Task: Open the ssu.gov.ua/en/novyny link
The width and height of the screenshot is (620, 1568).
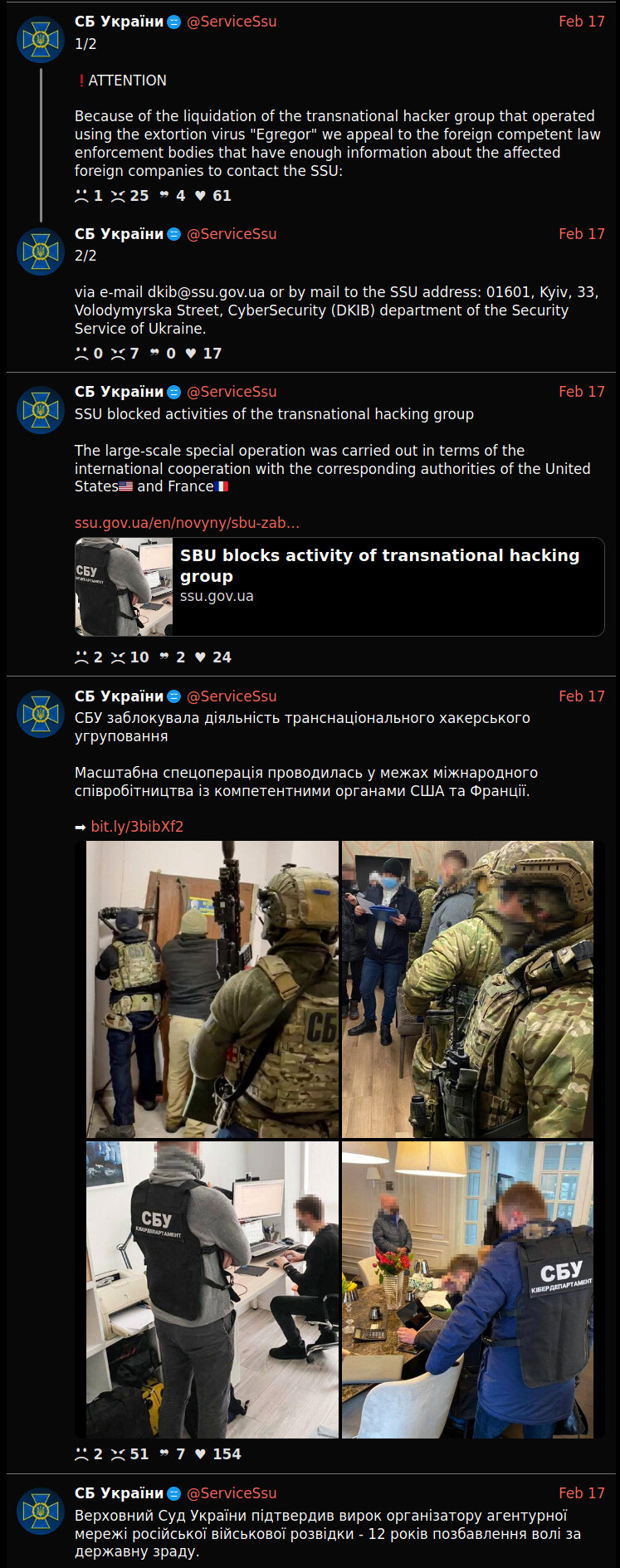Action: [x=187, y=523]
